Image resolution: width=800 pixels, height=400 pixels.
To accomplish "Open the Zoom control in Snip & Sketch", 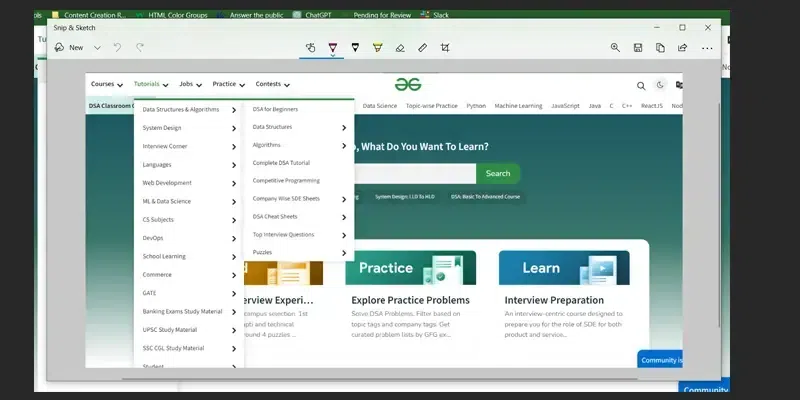I will pos(615,47).
